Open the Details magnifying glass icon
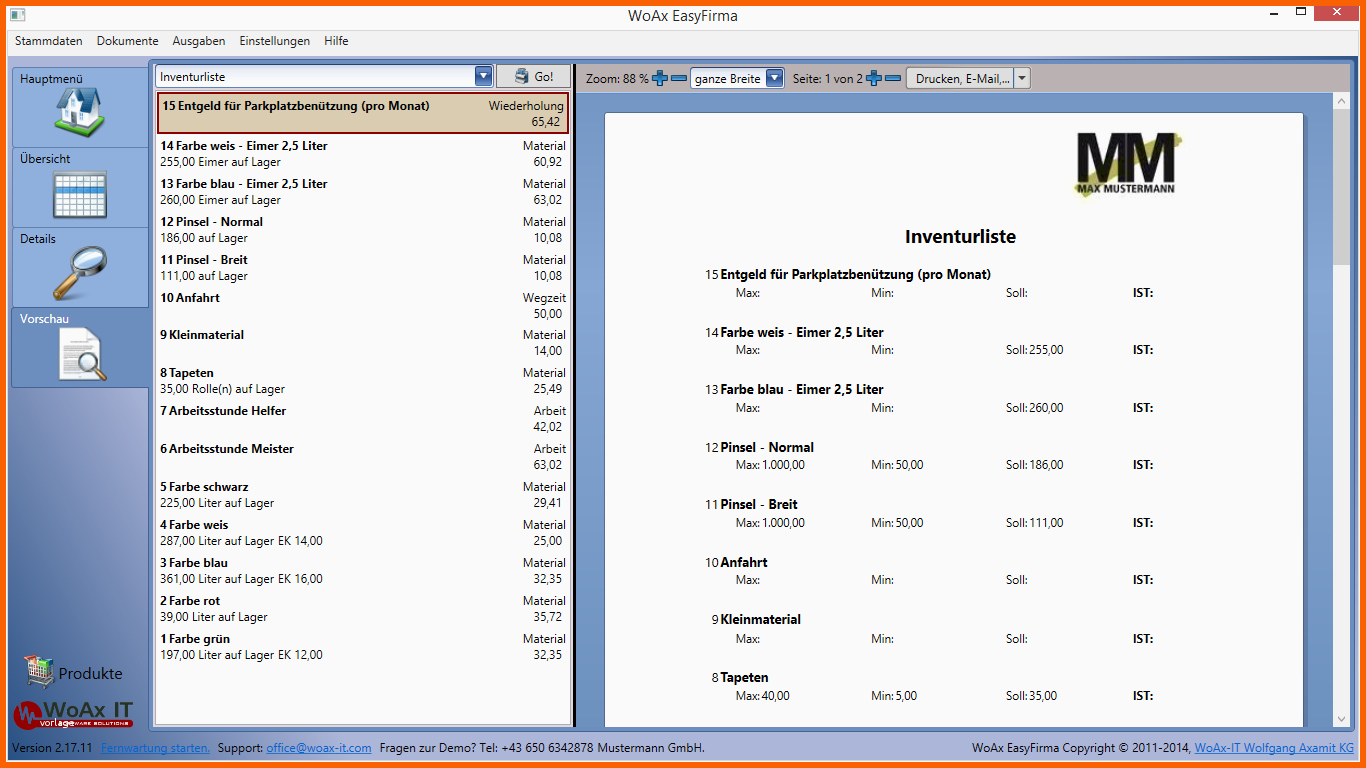Image resolution: width=1366 pixels, height=768 pixels. (79, 272)
